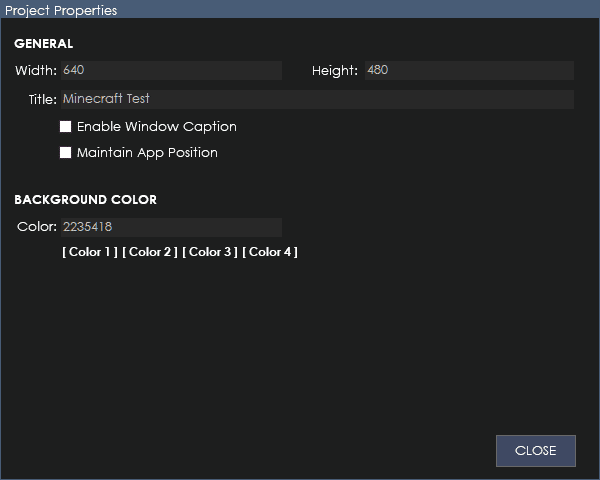
Task: Select the Color 2 preset
Action: [x=150, y=252]
